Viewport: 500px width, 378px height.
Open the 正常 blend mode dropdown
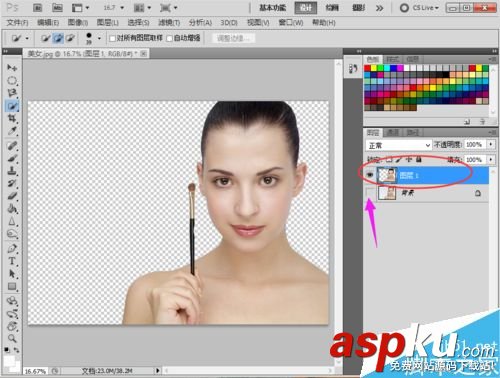(399, 145)
